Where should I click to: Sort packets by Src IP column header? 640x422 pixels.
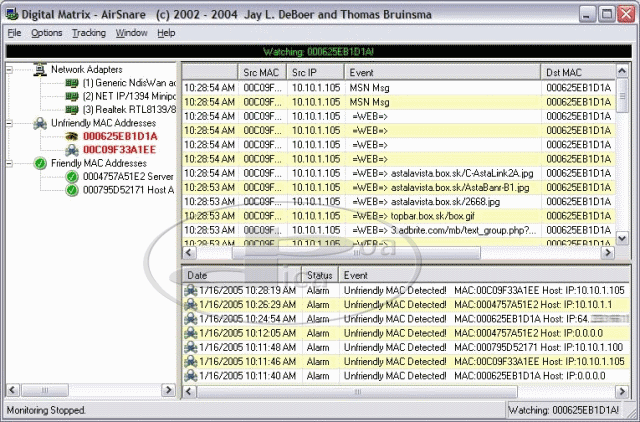tap(304, 73)
